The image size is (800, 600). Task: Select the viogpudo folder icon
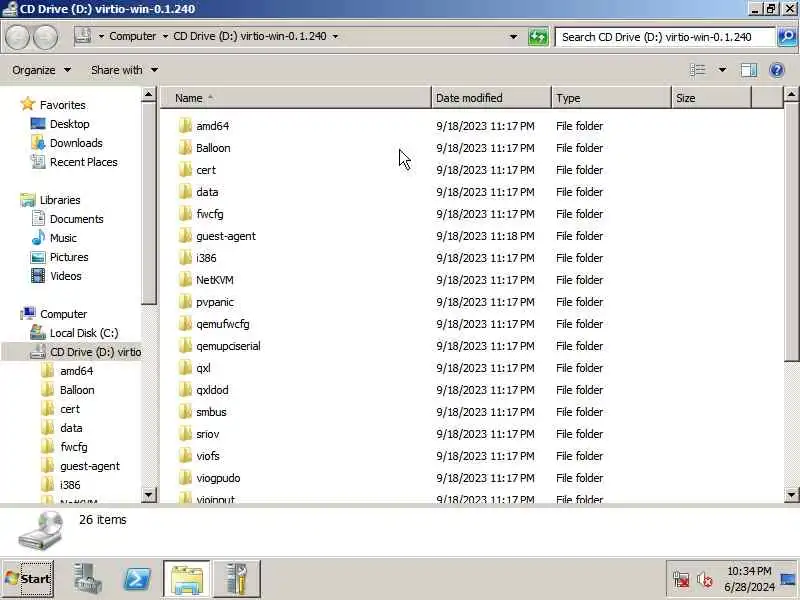tap(186, 478)
